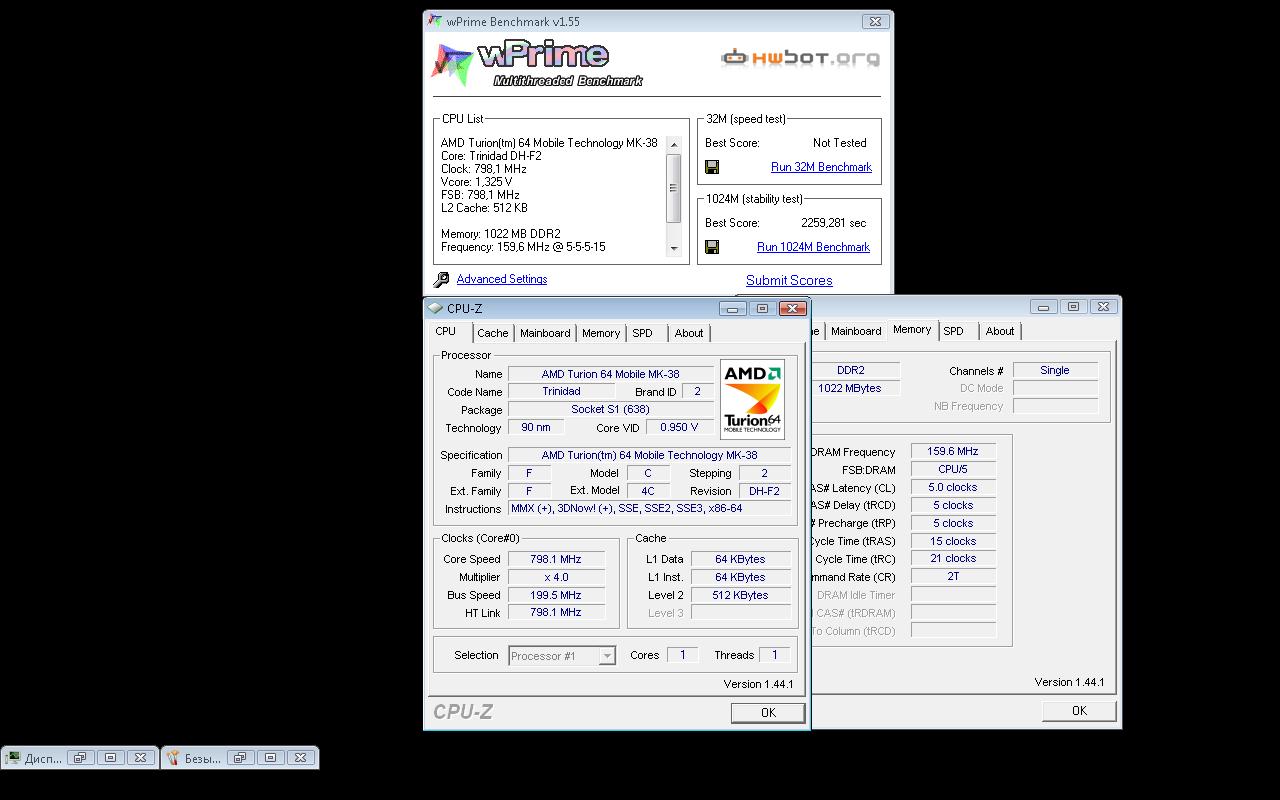This screenshot has height=800, width=1280.
Task: Click the Instructions field MMX (+), 3DNow!
Action: (x=649, y=508)
